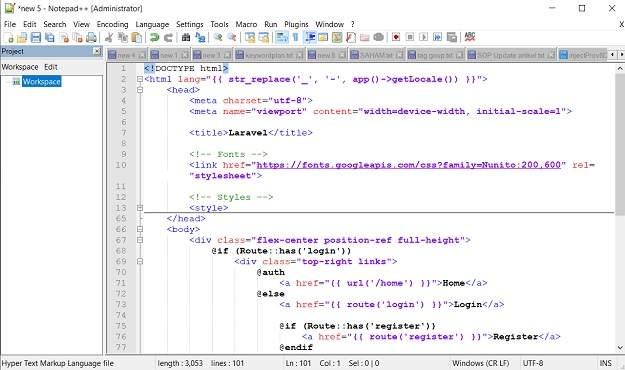
Task: Click the ABC spell check icon
Action: 470,37
